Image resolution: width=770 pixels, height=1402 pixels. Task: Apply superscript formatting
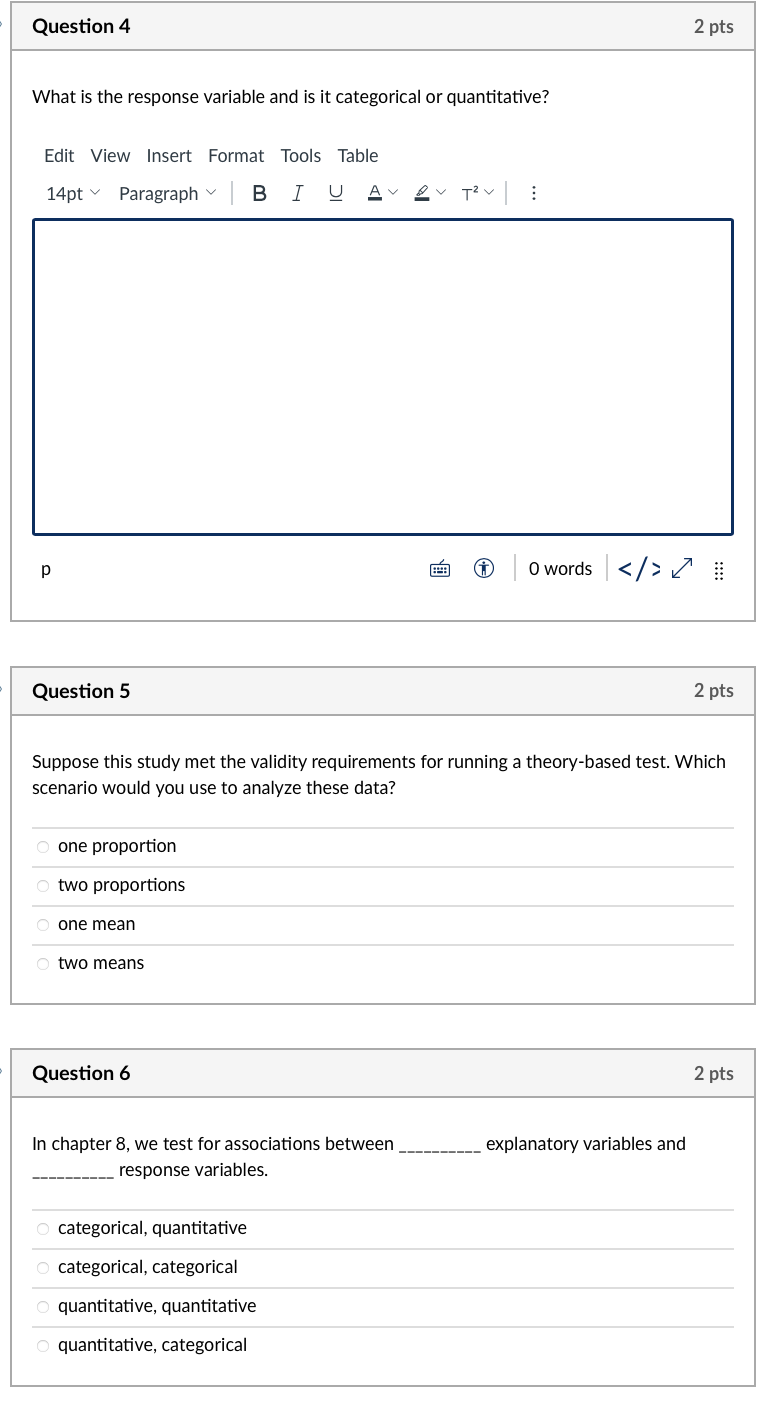tap(472, 193)
